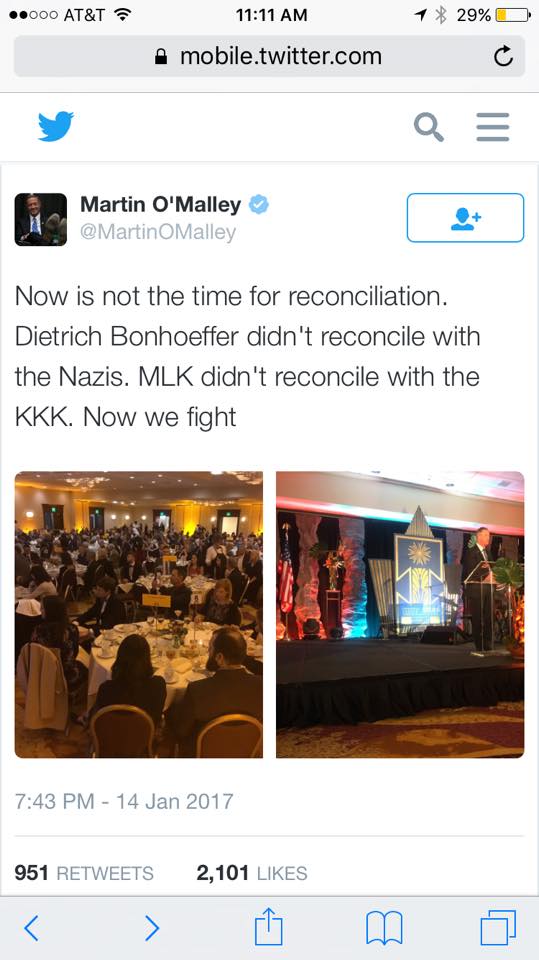View the 951 retweets list
Viewport: 539px width, 960px height.
pyautogui.click(x=84, y=872)
